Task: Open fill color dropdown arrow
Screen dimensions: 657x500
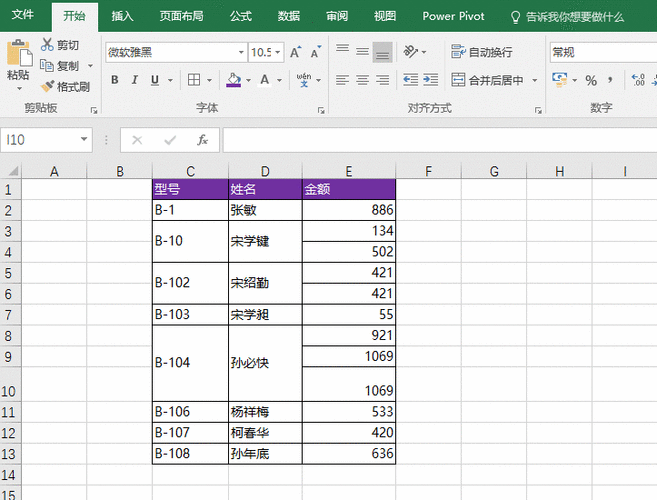Action: 248,80
